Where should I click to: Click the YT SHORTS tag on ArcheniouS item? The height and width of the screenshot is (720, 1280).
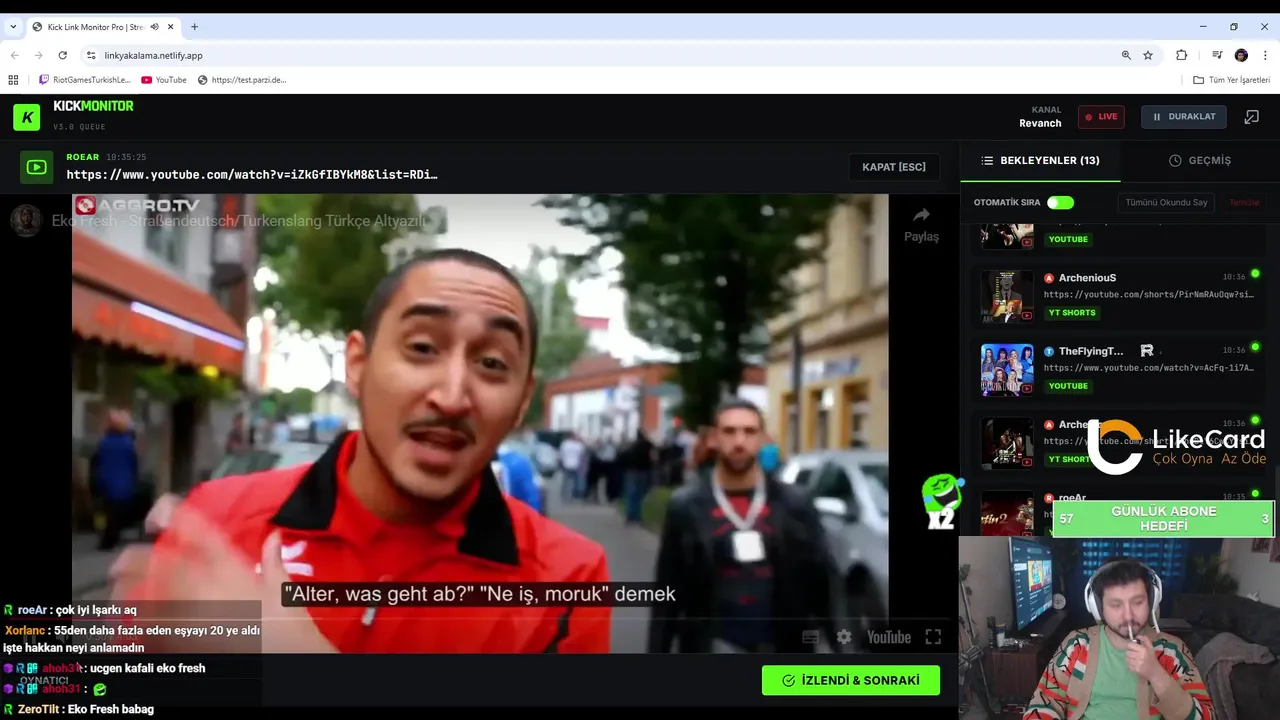(x=1072, y=313)
